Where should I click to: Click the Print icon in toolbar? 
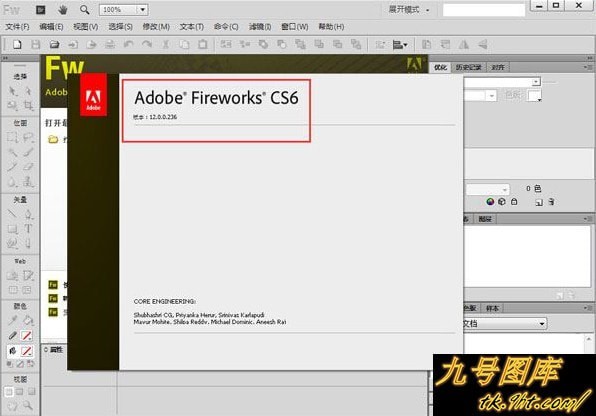[110, 44]
